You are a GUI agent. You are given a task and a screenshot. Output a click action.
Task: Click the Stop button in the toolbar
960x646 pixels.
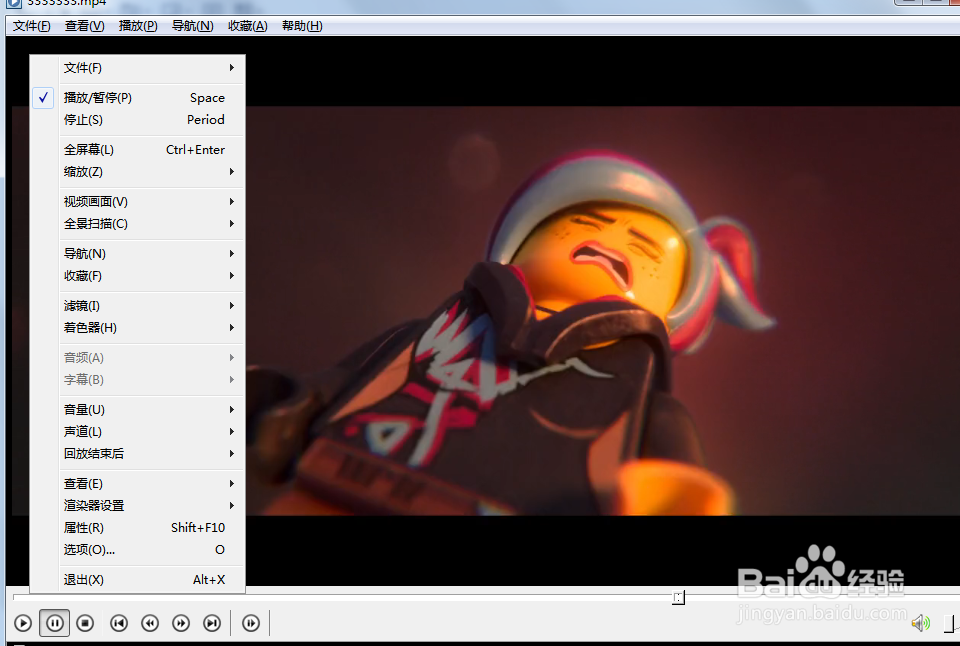[x=85, y=623]
